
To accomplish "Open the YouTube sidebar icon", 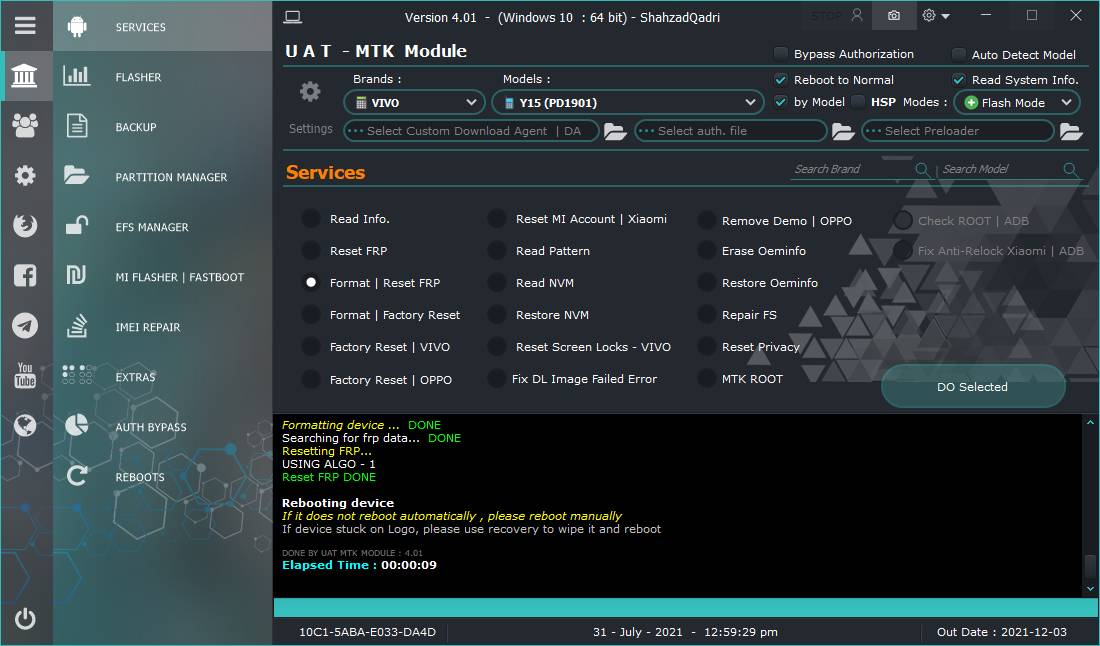I will 25,376.
